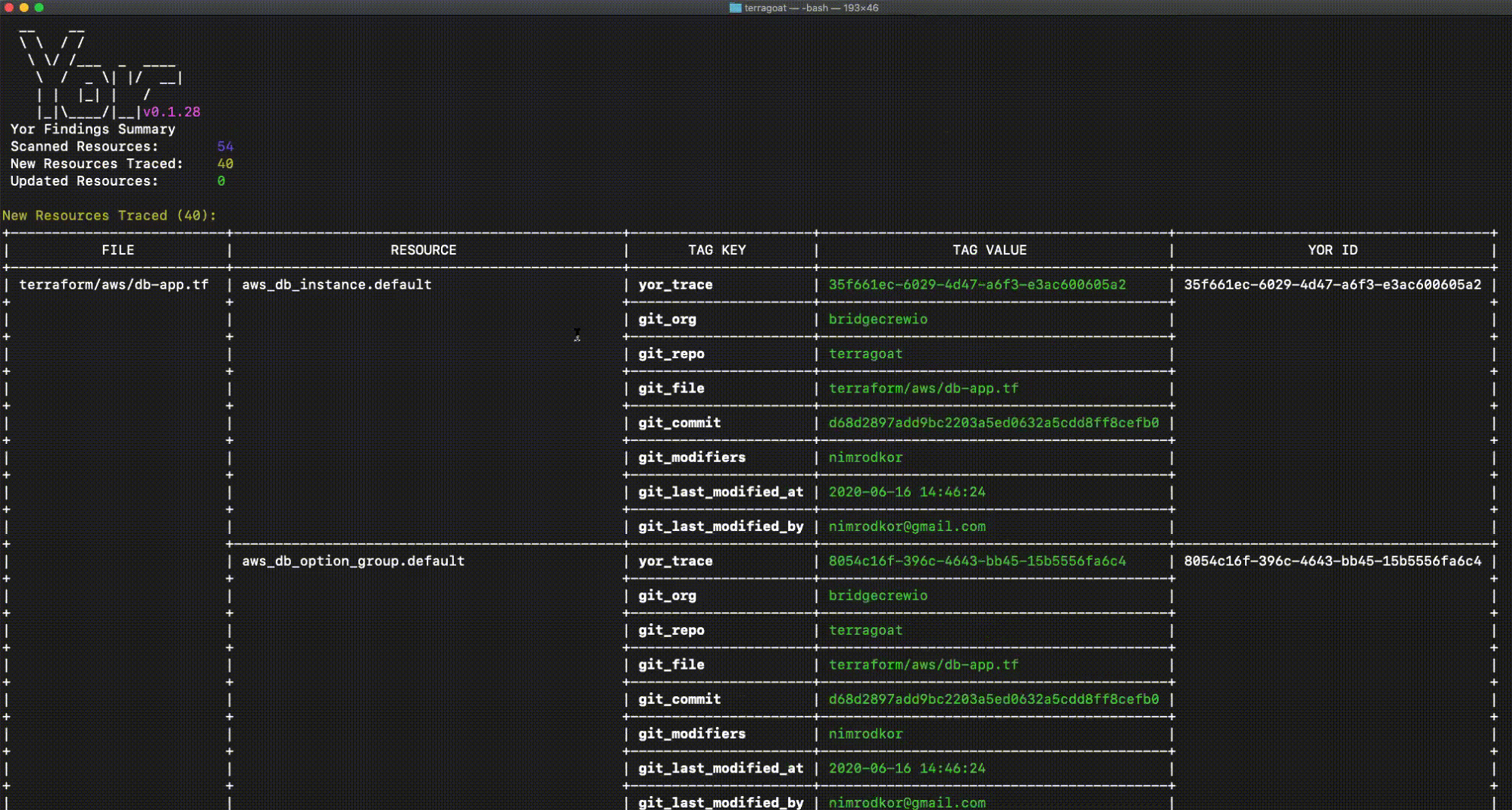Click the Scanned Resources count 54
Viewport: 1512px width, 810px height.
[x=225, y=147]
